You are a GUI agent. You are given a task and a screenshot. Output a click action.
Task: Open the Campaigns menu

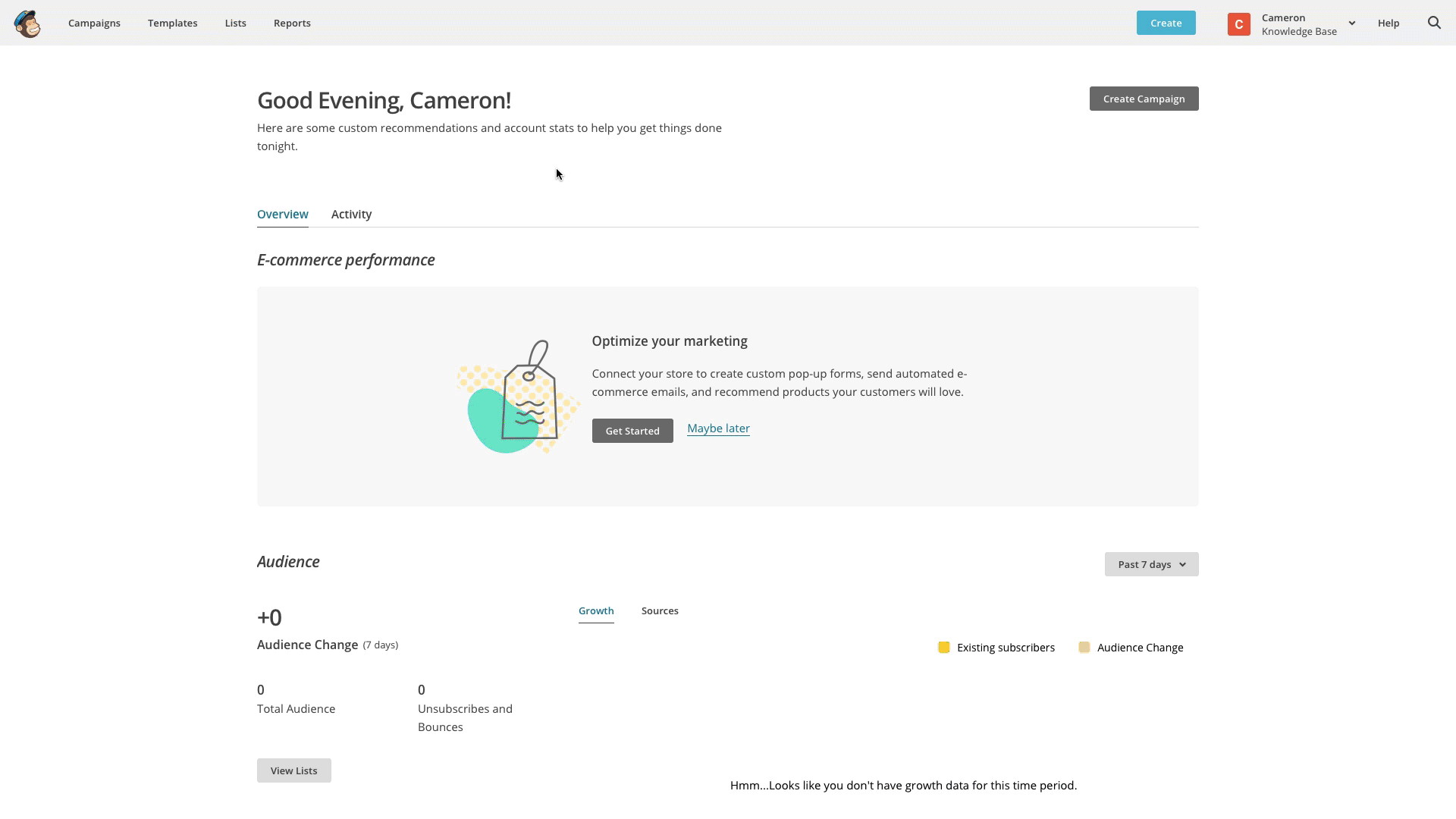[94, 23]
